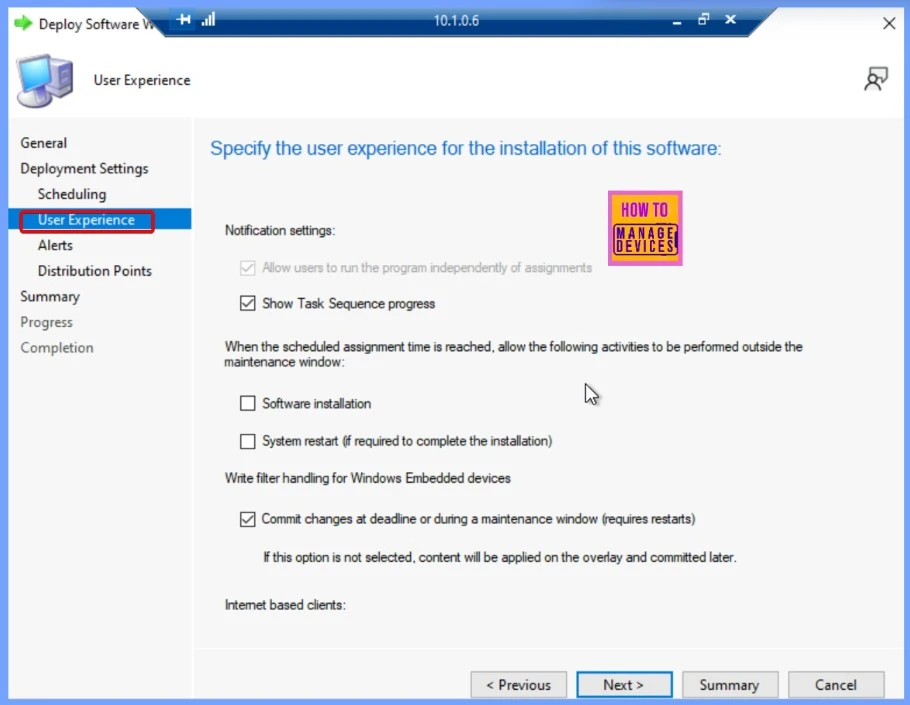The width and height of the screenshot is (910, 705).
Task: Click Allow users to run program independently checkbox
Action: pyautogui.click(x=248, y=268)
